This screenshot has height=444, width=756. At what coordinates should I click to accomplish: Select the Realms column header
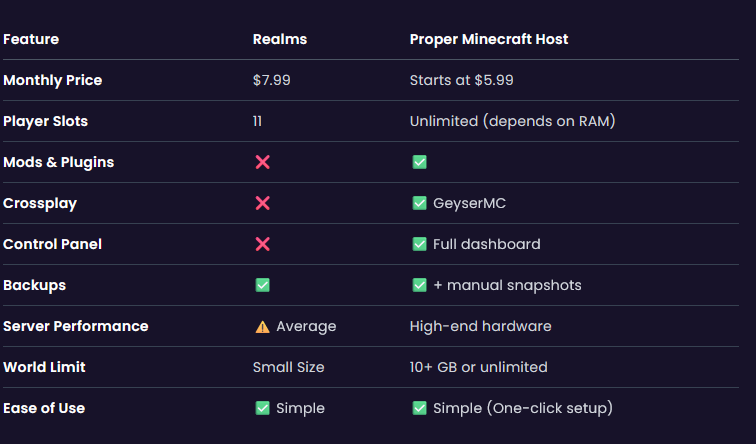(280, 39)
